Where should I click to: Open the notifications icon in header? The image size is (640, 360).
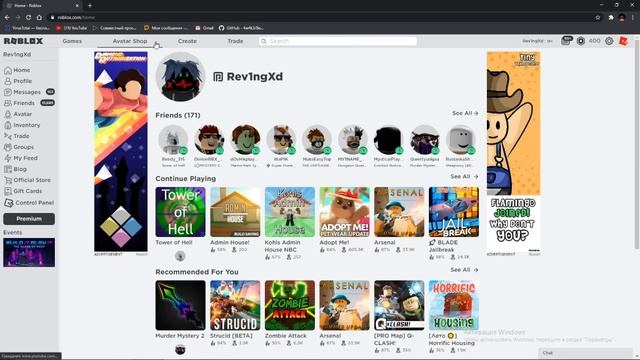pos(566,41)
